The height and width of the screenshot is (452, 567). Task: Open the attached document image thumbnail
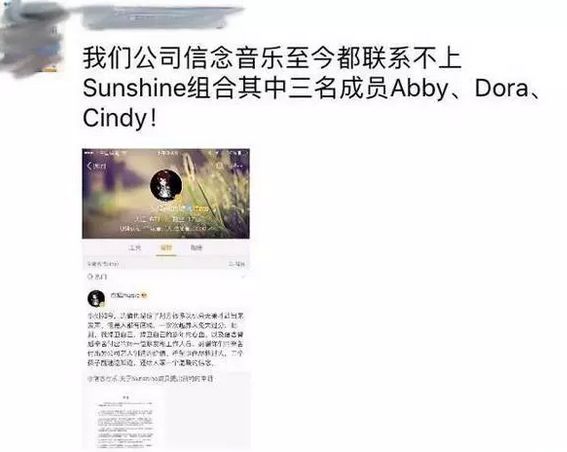click(x=125, y=421)
